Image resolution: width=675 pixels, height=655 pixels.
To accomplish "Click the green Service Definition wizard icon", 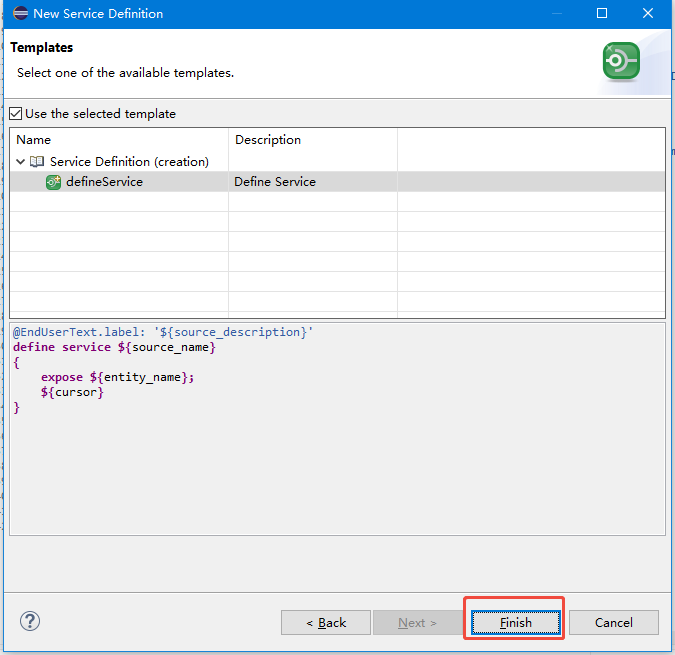I will click(621, 61).
